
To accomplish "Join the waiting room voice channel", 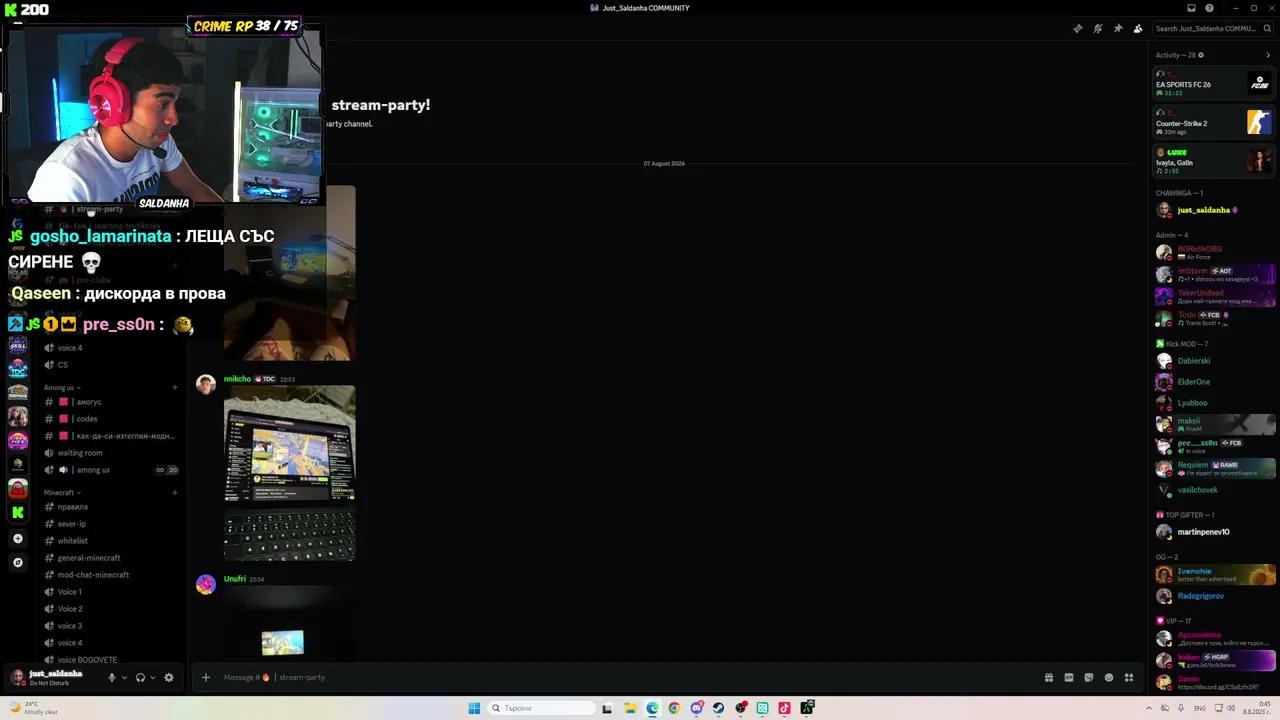I will 110,453.
